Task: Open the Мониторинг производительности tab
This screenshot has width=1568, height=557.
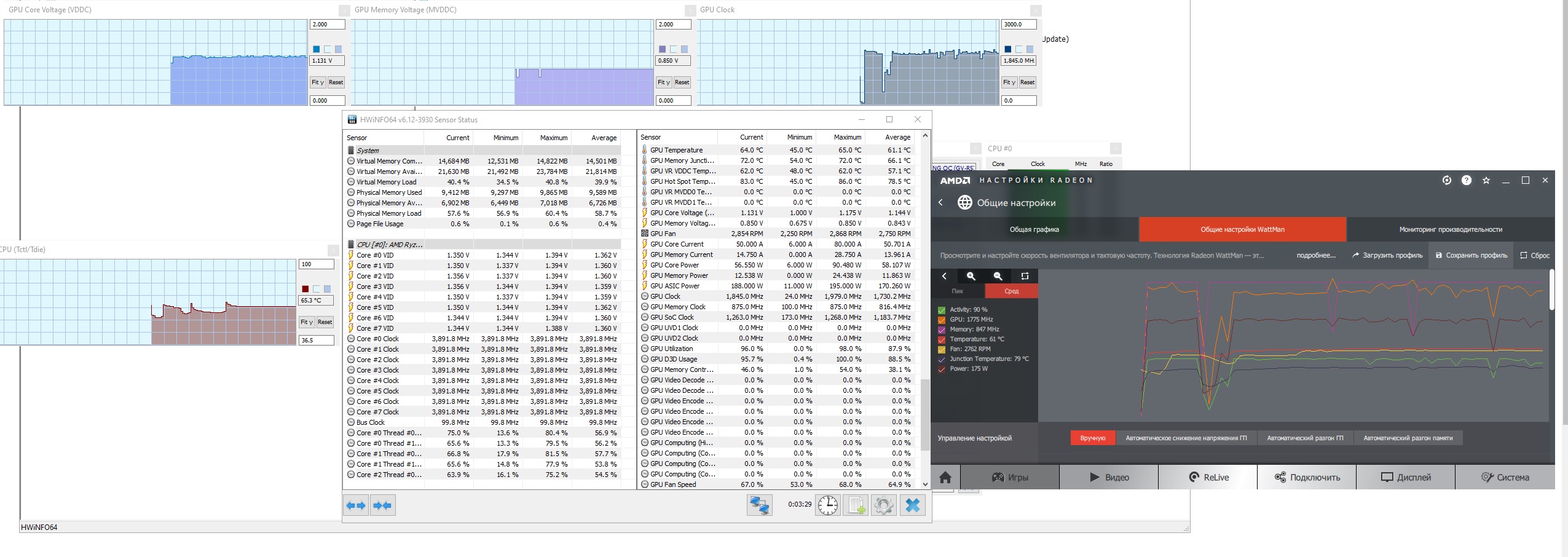Action: point(1451,229)
